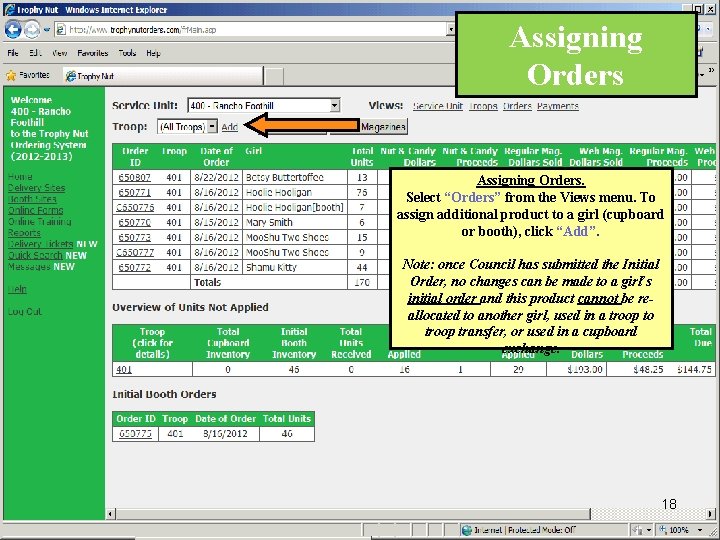Open initial booth order 650775
This screenshot has height=540, width=720.
point(135,433)
